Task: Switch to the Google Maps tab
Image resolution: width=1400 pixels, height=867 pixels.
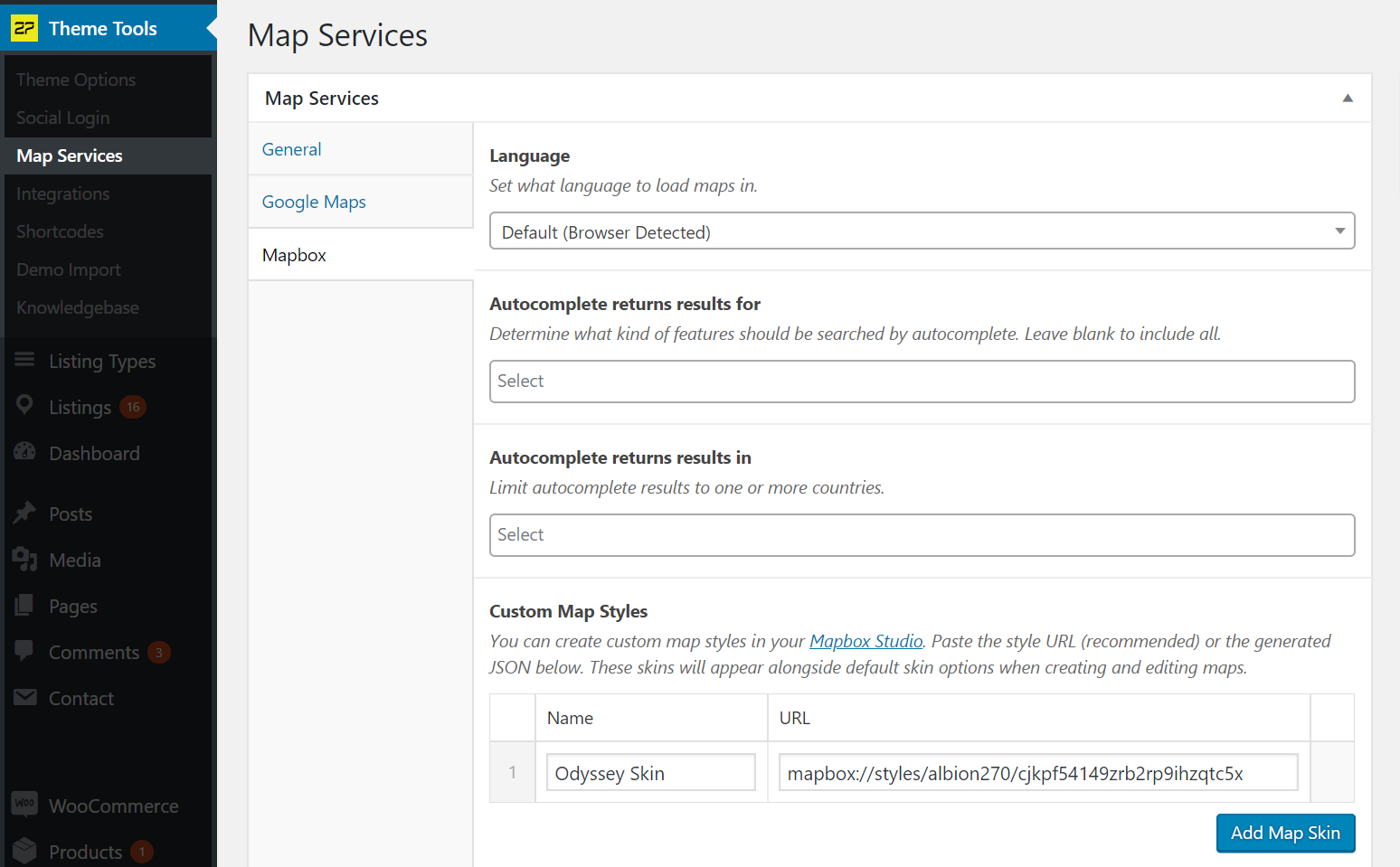Action: click(314, 202)
